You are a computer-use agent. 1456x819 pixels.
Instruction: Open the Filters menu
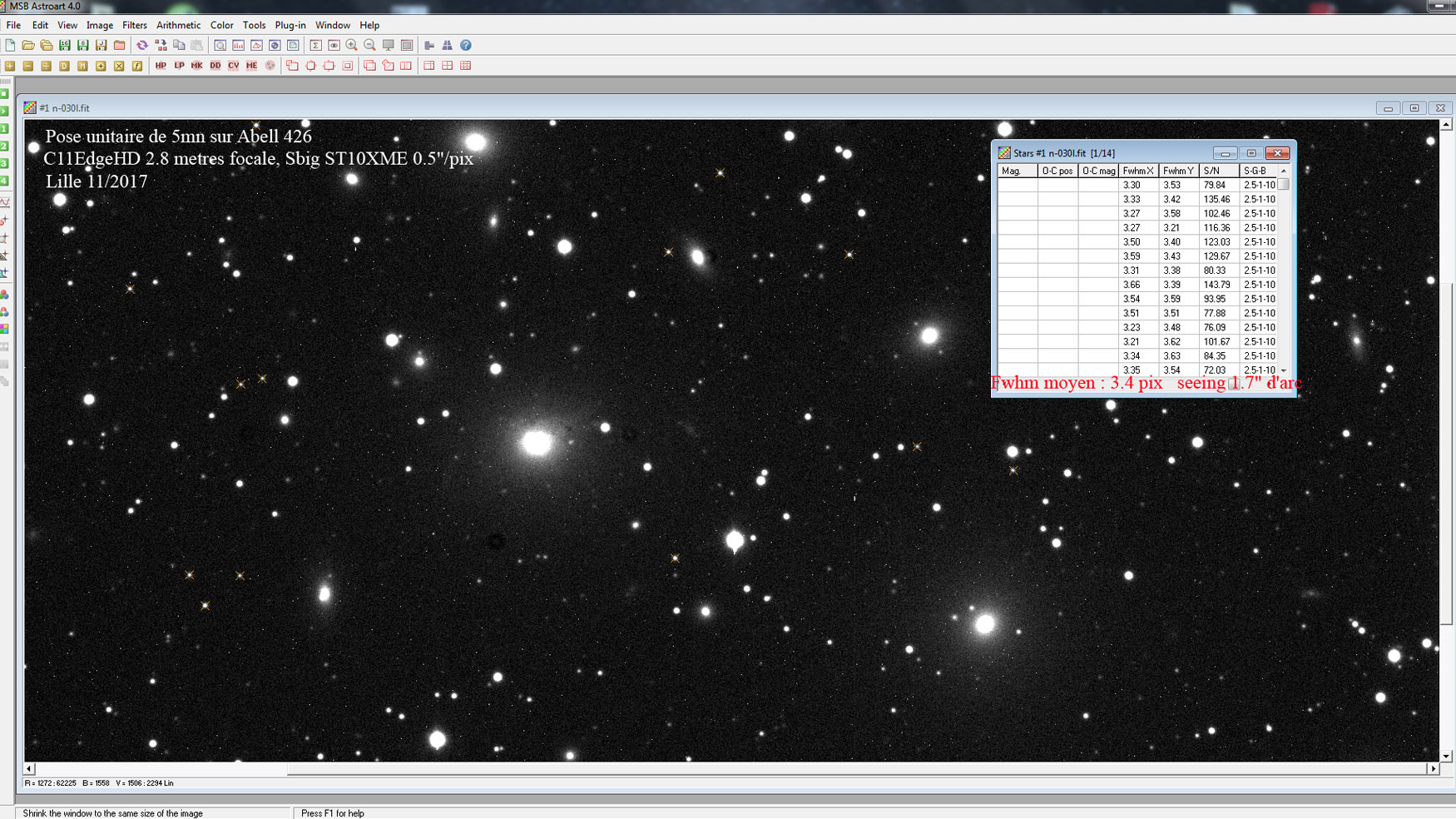click(x=134, y=25)
